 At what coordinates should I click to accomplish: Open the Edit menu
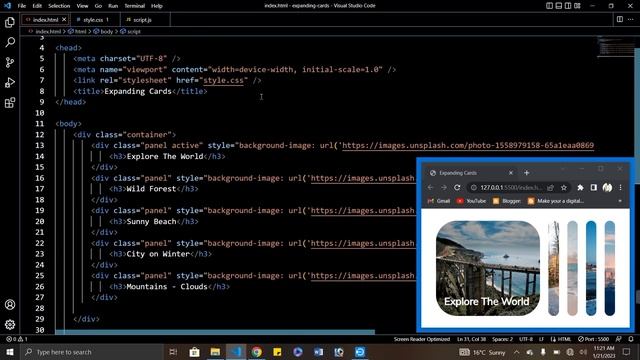coord(37,6)
